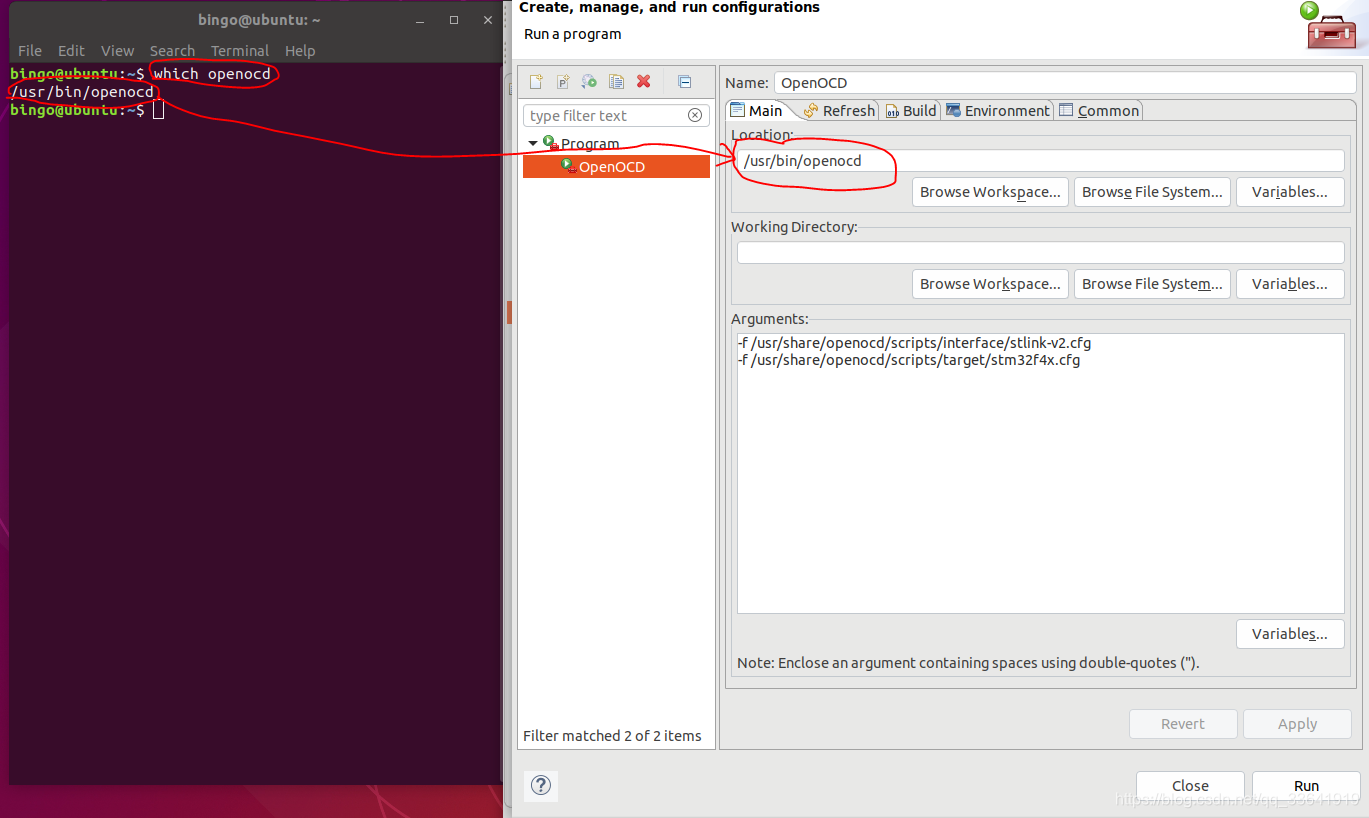The height and width of the screenshot is (818, 1369).
Task: Click the 'Filter matched 2 of 2 items' text
Action: pos(612,736)
